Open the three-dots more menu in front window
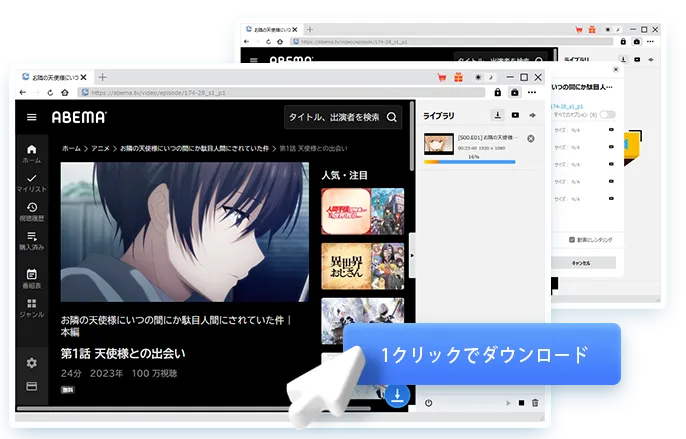Screen dimensions: 686x439 pyautogui.click(x=532, y=92)
